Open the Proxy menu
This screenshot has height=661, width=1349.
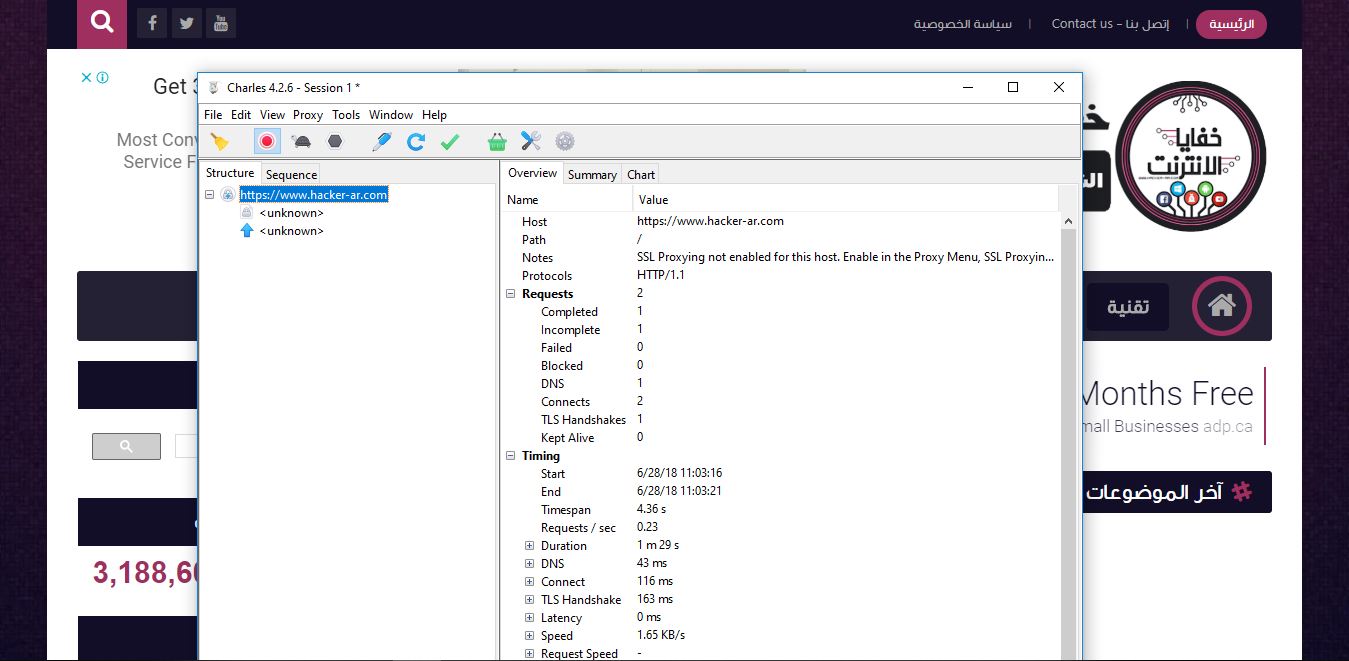[308, 115]
